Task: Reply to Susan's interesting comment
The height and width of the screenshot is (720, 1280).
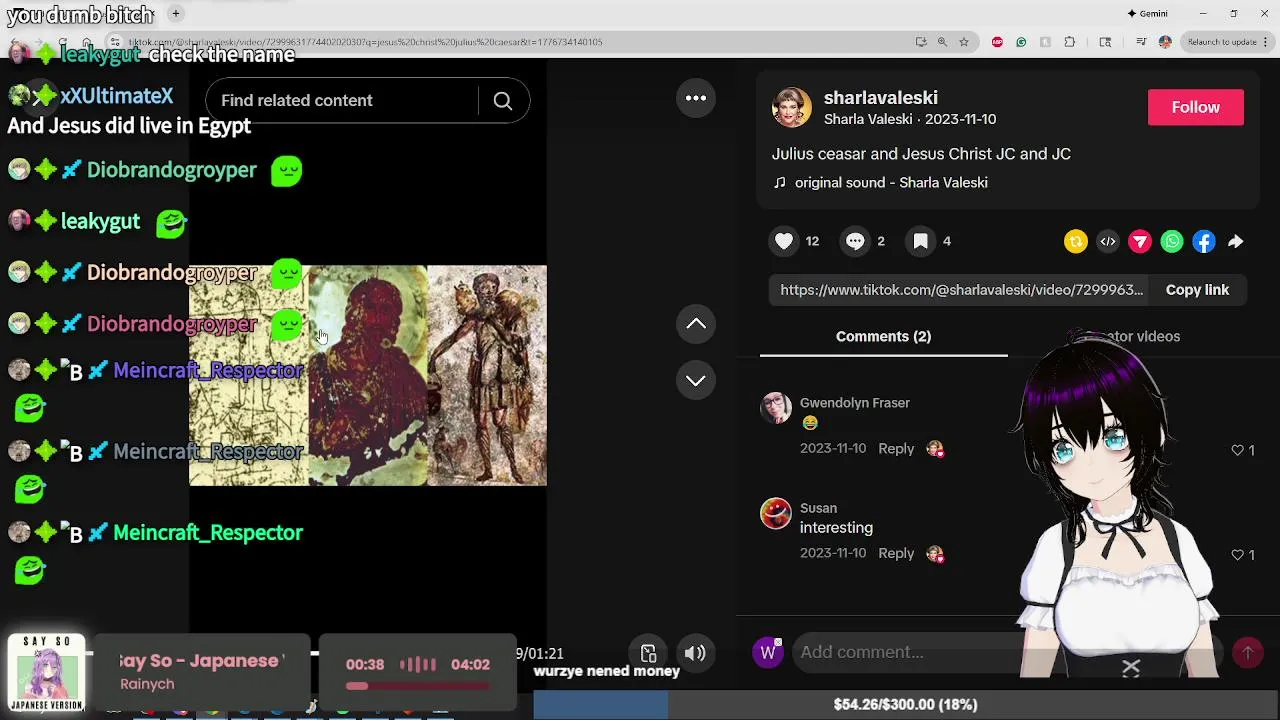Action: (896, 553)
